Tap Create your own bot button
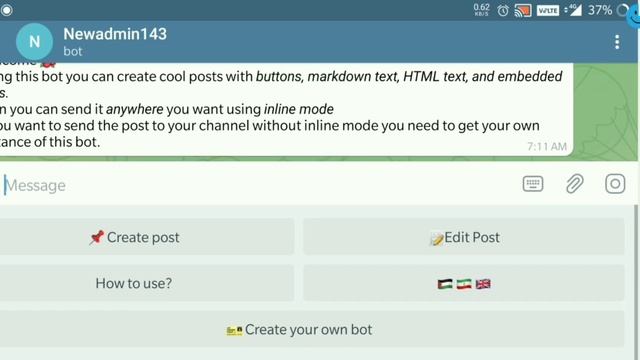 [x=312, y=329]
